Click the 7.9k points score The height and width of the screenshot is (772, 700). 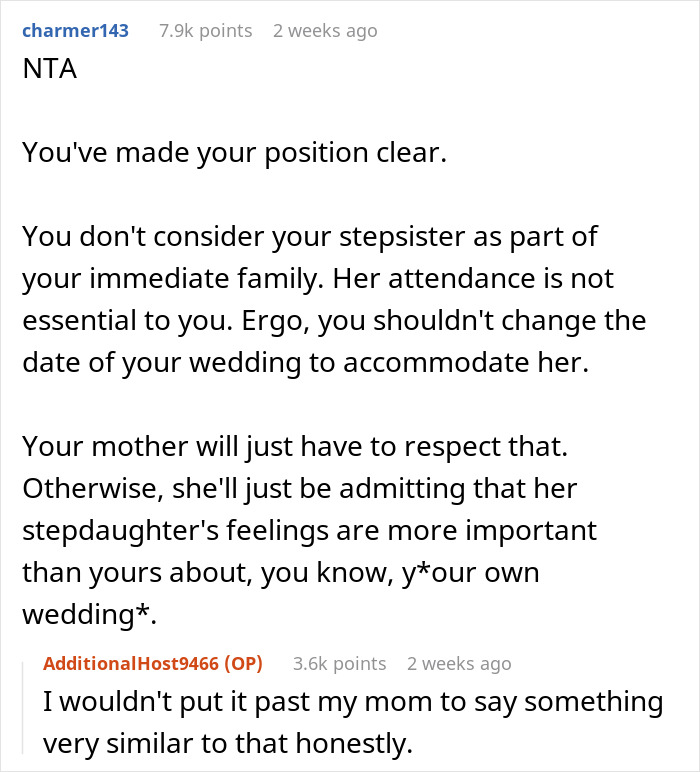click(x=205, y=31)
